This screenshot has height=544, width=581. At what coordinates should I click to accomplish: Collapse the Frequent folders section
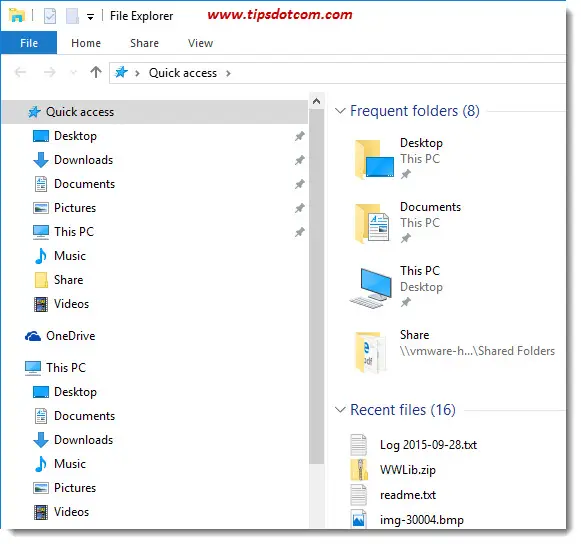coord(340,110)
